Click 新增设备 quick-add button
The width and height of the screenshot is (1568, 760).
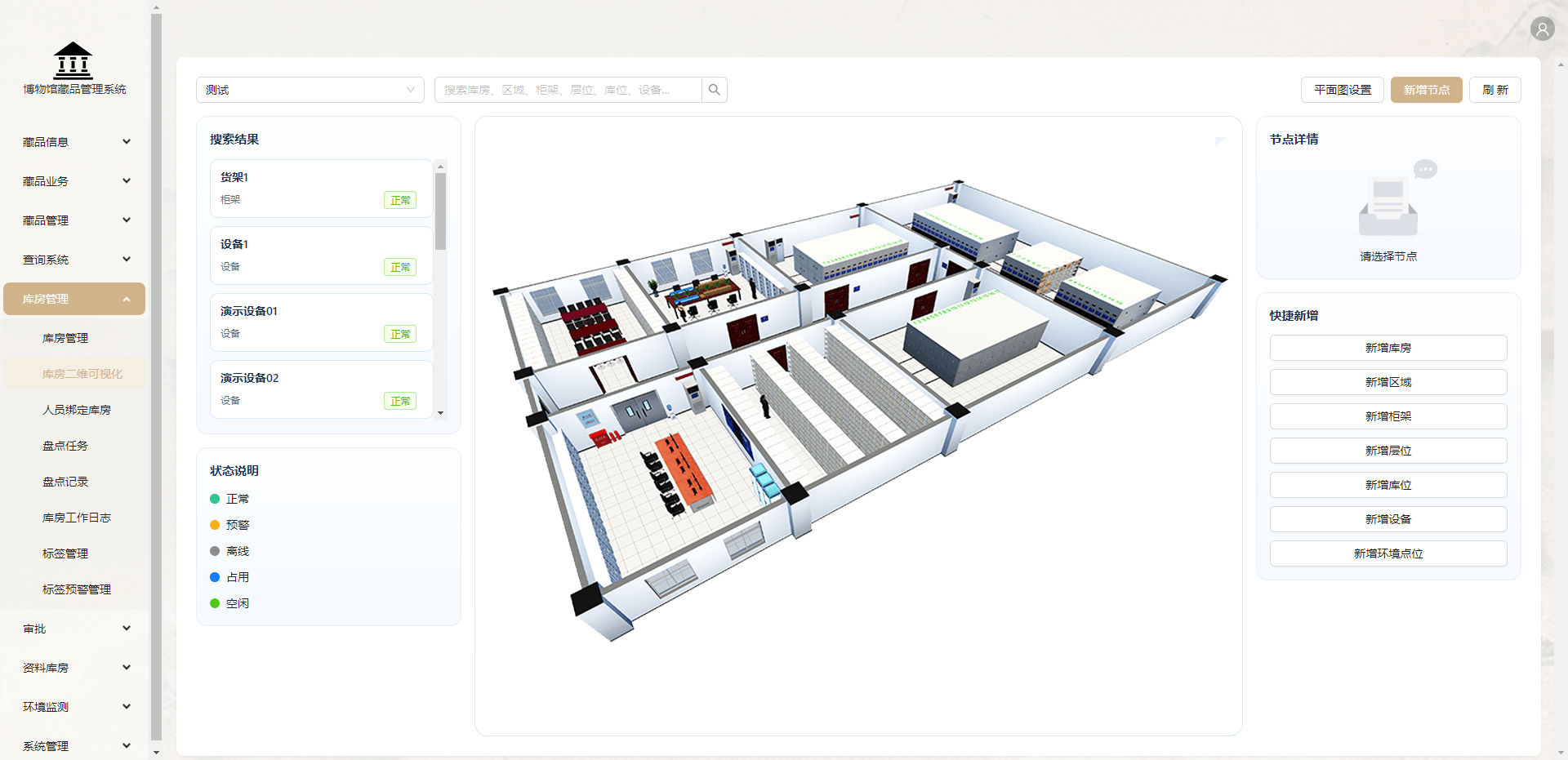[x=1388, y=519]
